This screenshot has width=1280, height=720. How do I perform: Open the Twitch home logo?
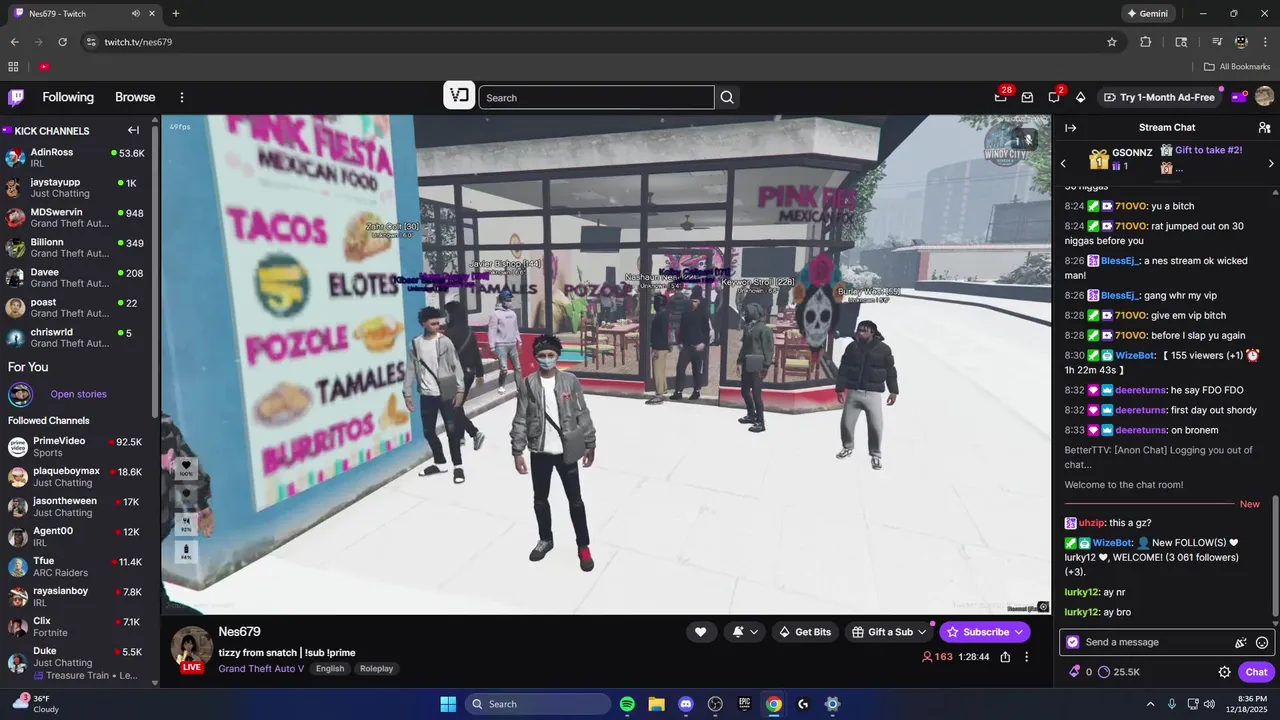[16, 97]
